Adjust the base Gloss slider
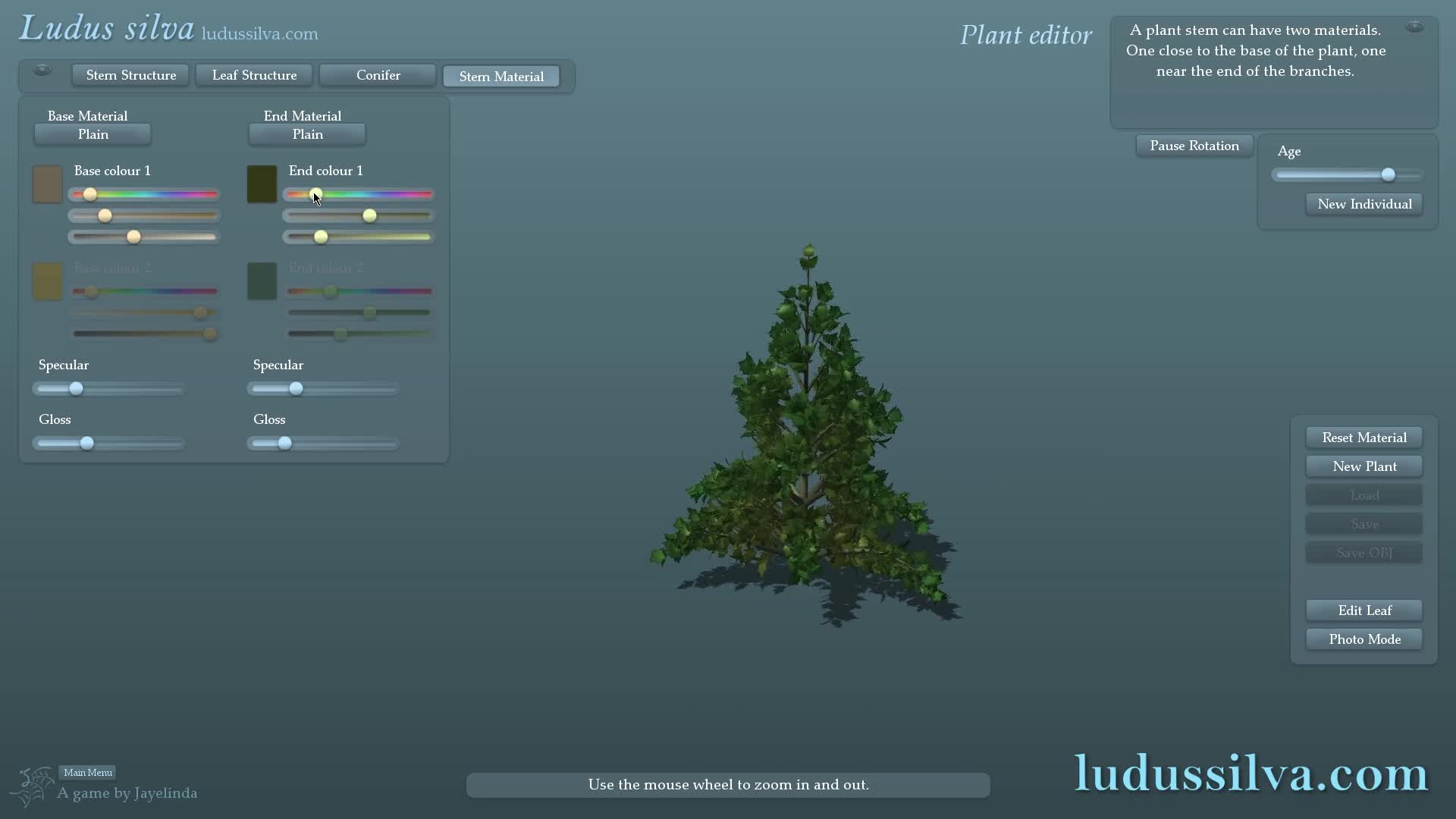 108,444
